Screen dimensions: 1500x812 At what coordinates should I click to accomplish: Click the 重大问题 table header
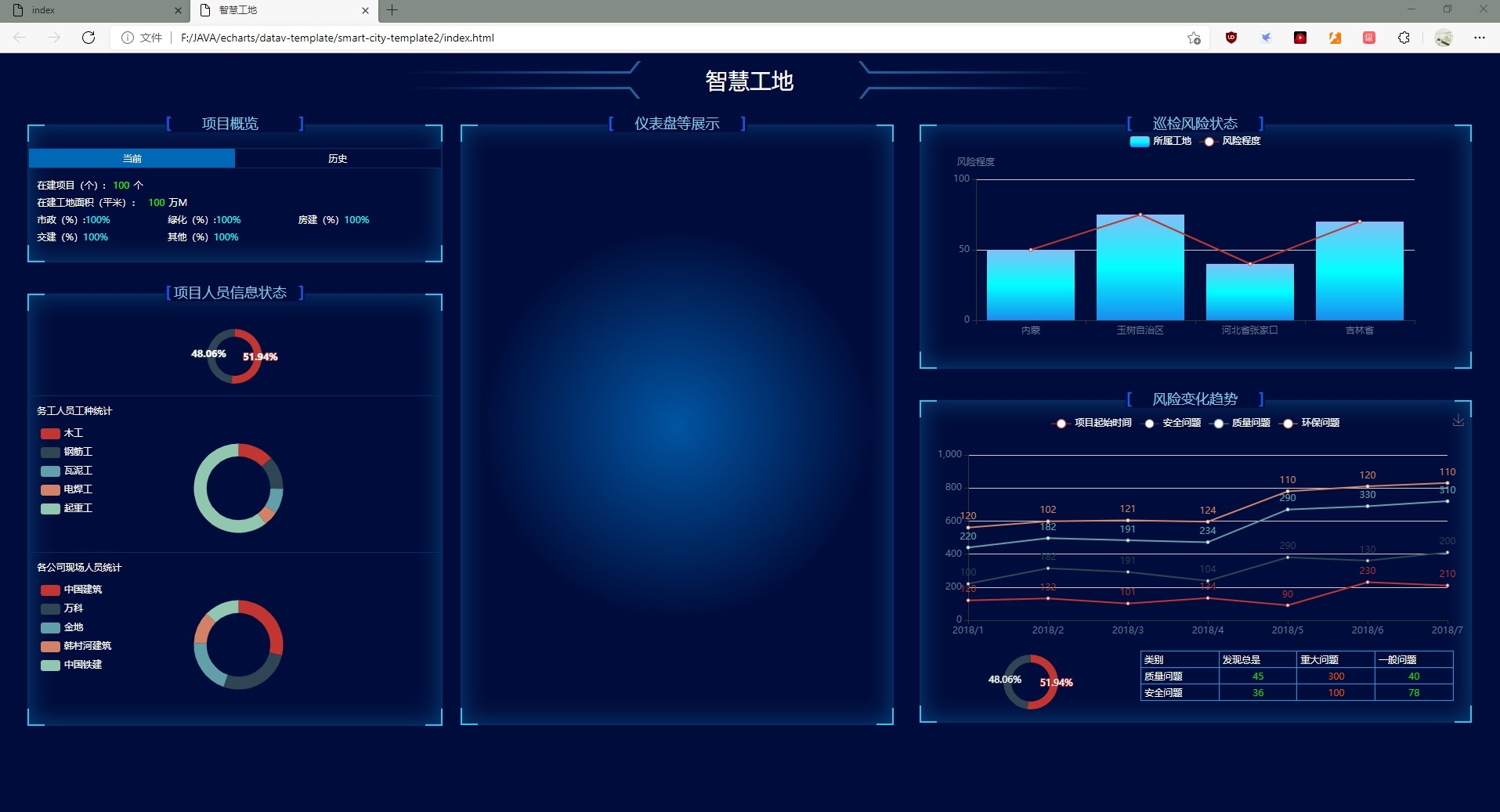pos(1320,660)
